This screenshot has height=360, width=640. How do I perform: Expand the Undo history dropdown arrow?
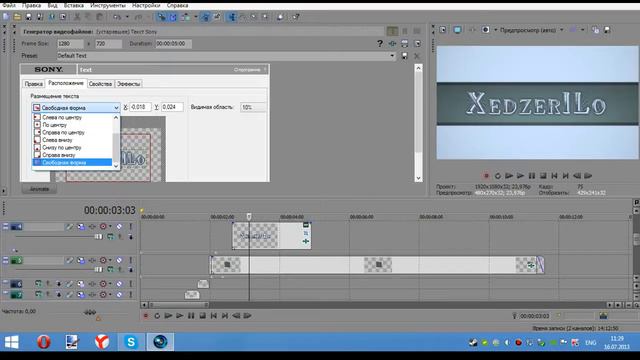point(127,17)
